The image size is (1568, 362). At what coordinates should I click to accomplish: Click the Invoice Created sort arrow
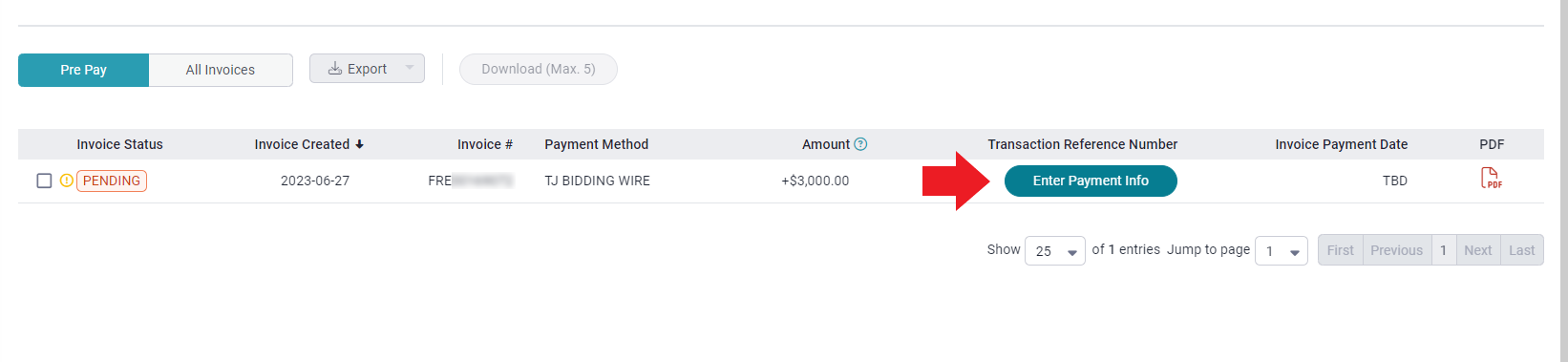[360, 144]
